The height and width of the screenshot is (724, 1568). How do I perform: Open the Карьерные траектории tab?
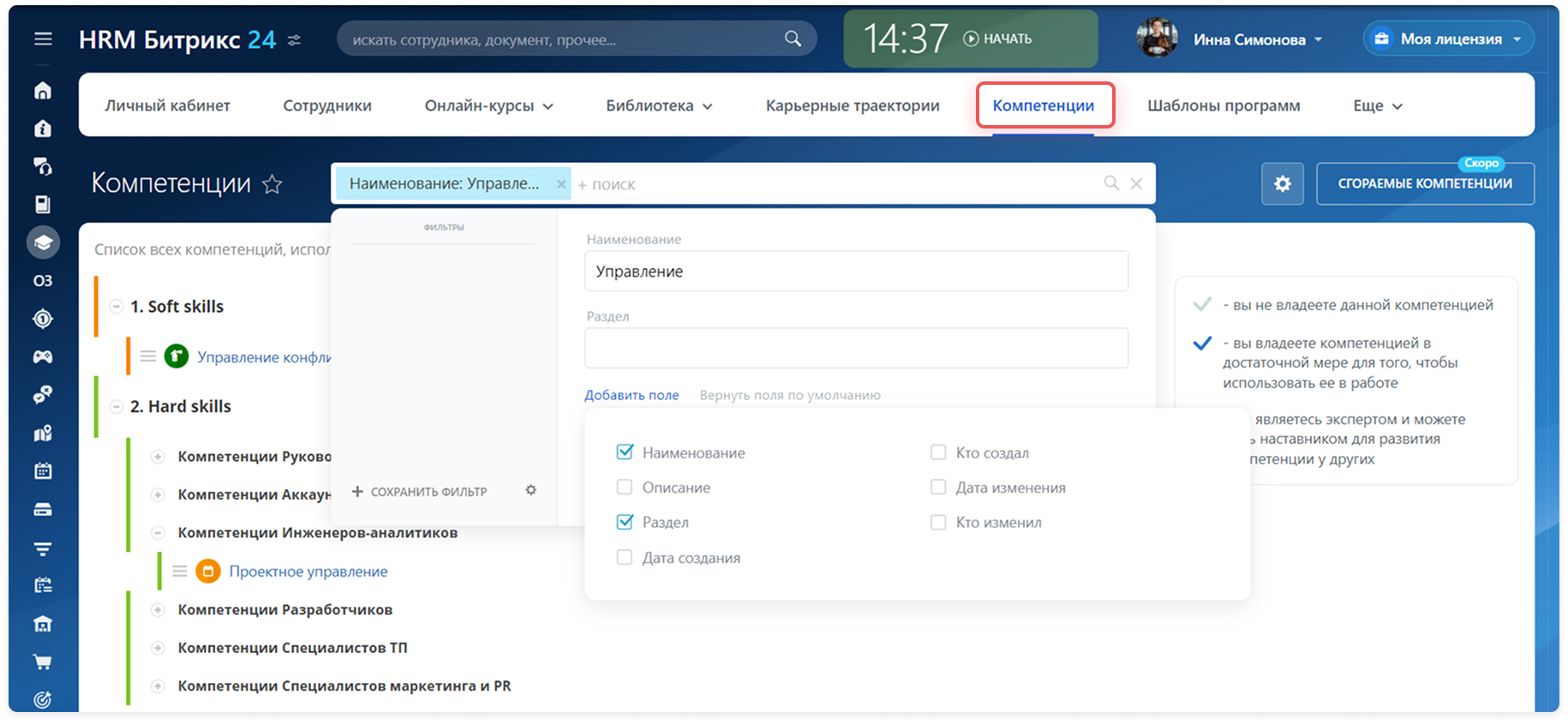853,106
